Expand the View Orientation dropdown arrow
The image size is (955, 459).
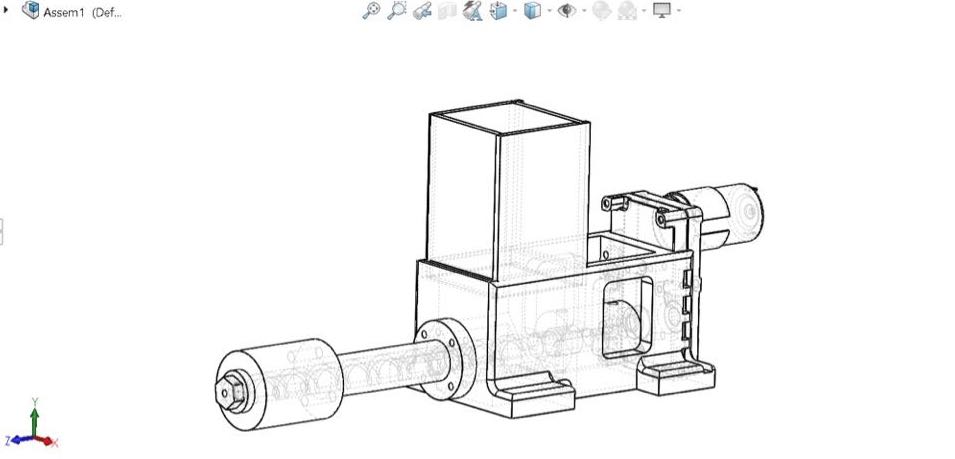point(515,10)
